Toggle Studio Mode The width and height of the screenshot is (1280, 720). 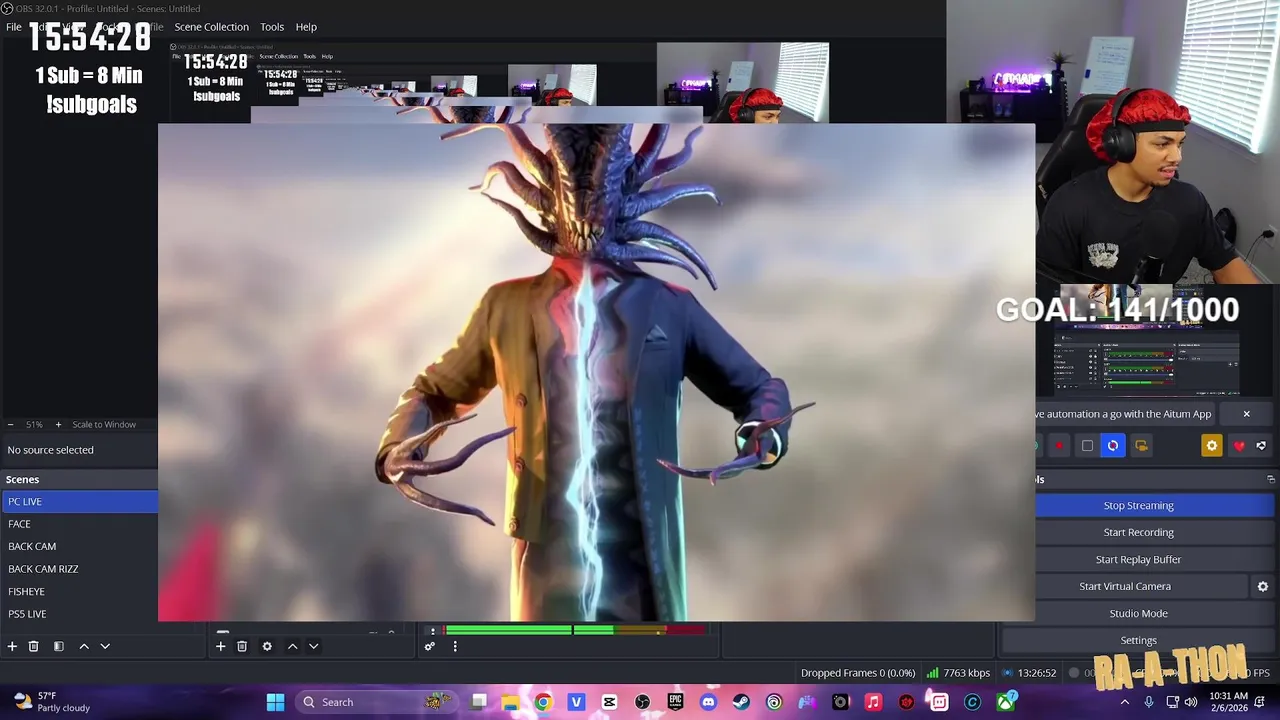(x=1138, y=614)
